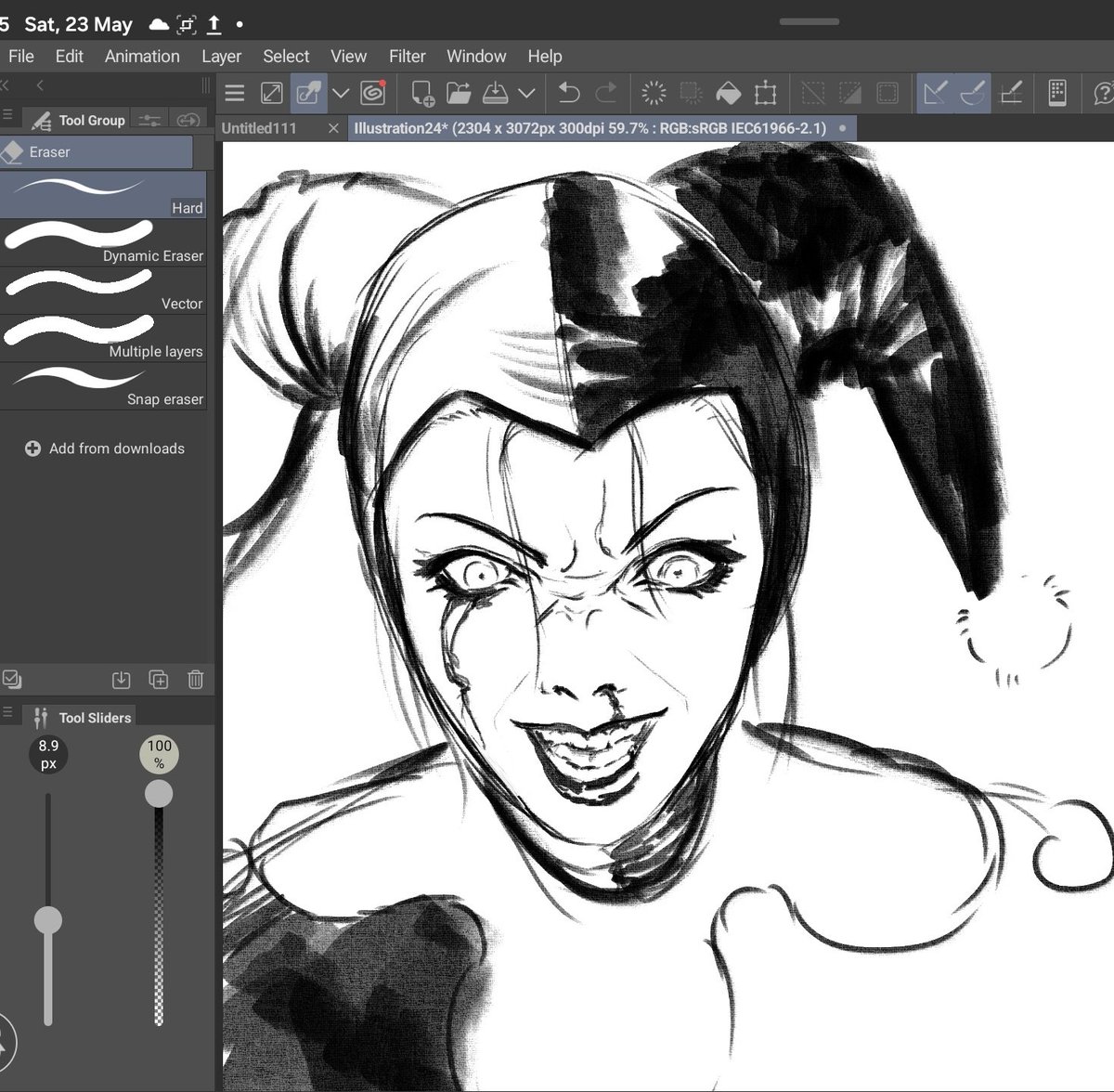The height and width of the screenshot is (1092, 1114).
Task: Choose the Hard eraser sub tool
Action: [x=103, y=195]
